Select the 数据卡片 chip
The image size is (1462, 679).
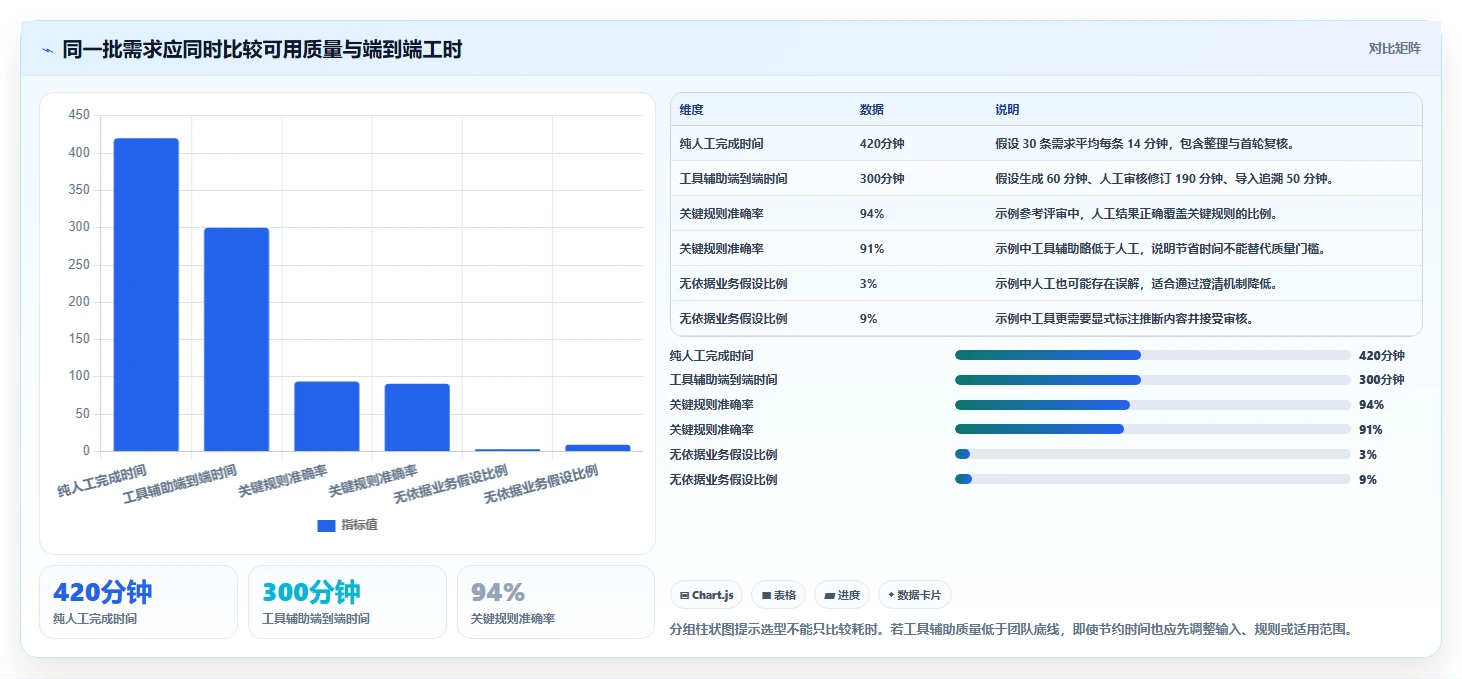coord(914,595)
